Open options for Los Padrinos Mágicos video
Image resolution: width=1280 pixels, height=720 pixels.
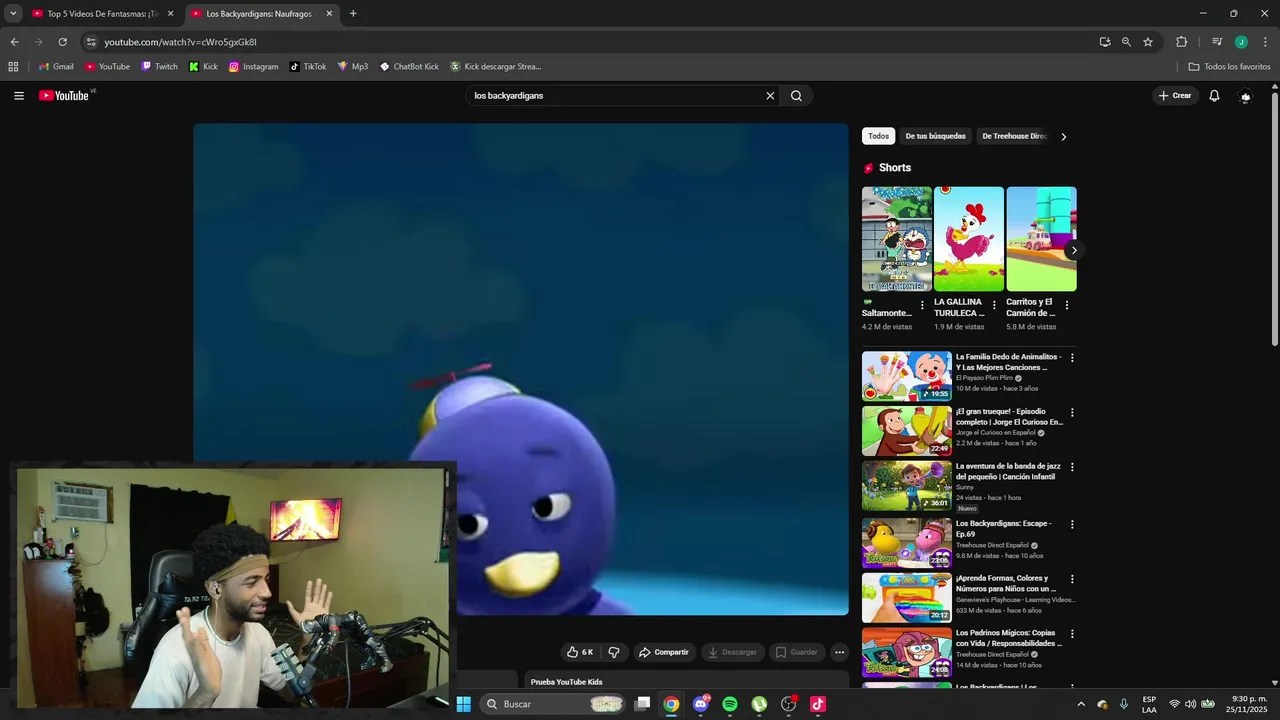click(1072, 634)
